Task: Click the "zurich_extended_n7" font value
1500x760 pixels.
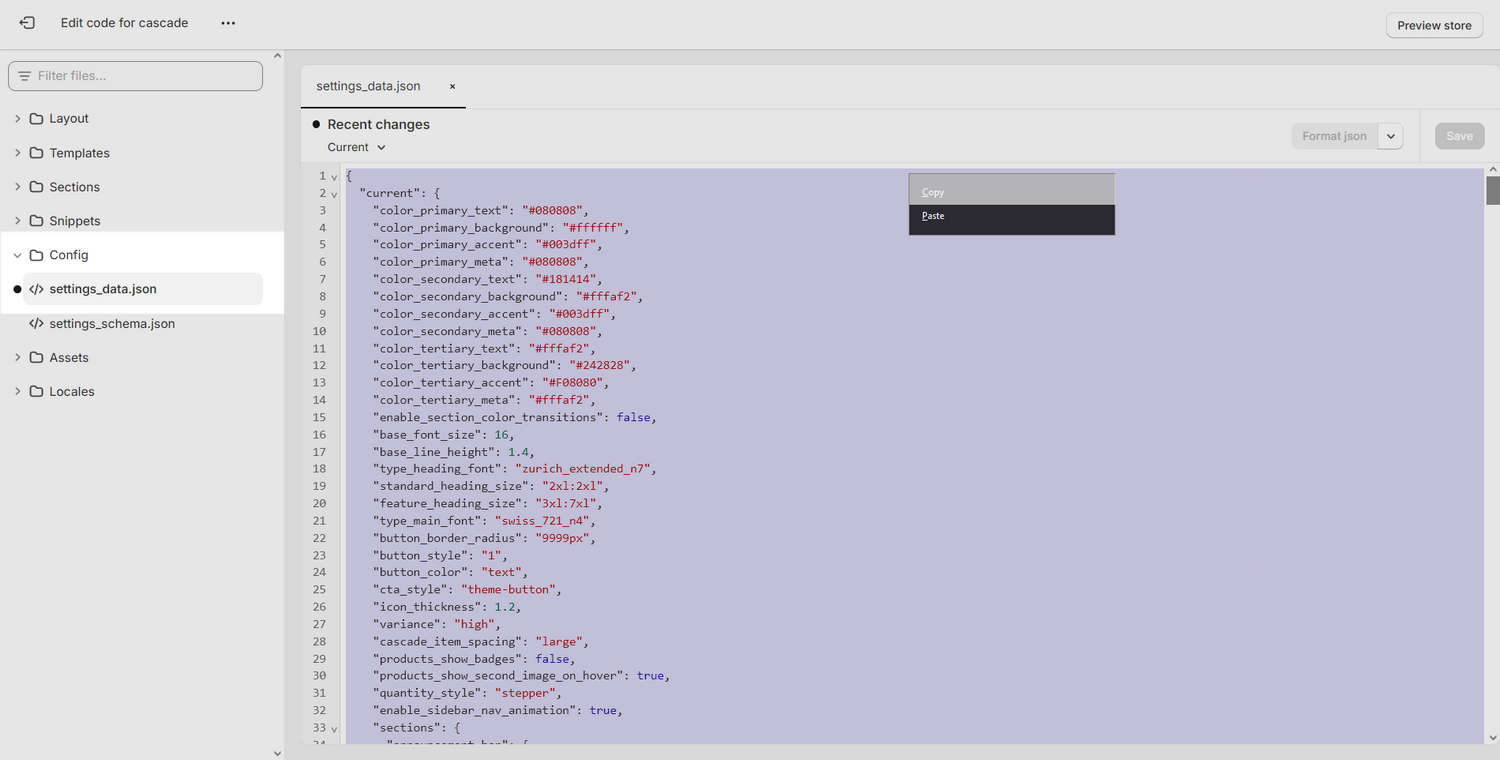Action: click(585, 469)
